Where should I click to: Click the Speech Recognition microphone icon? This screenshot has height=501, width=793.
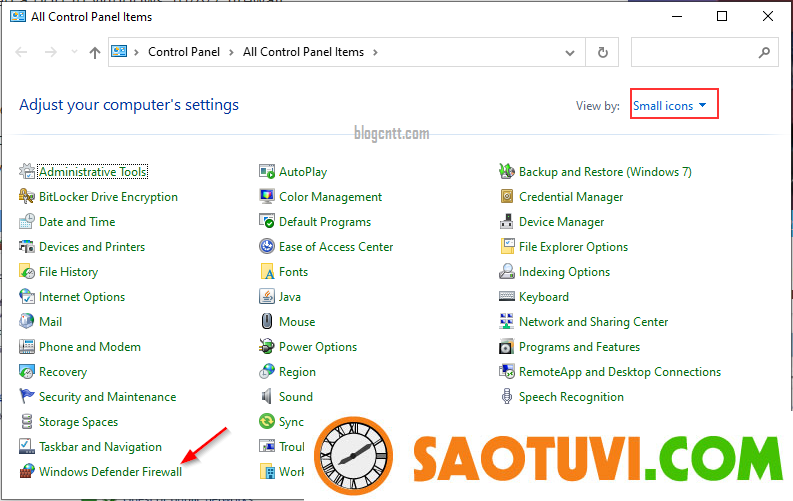(x=507, y=396)
